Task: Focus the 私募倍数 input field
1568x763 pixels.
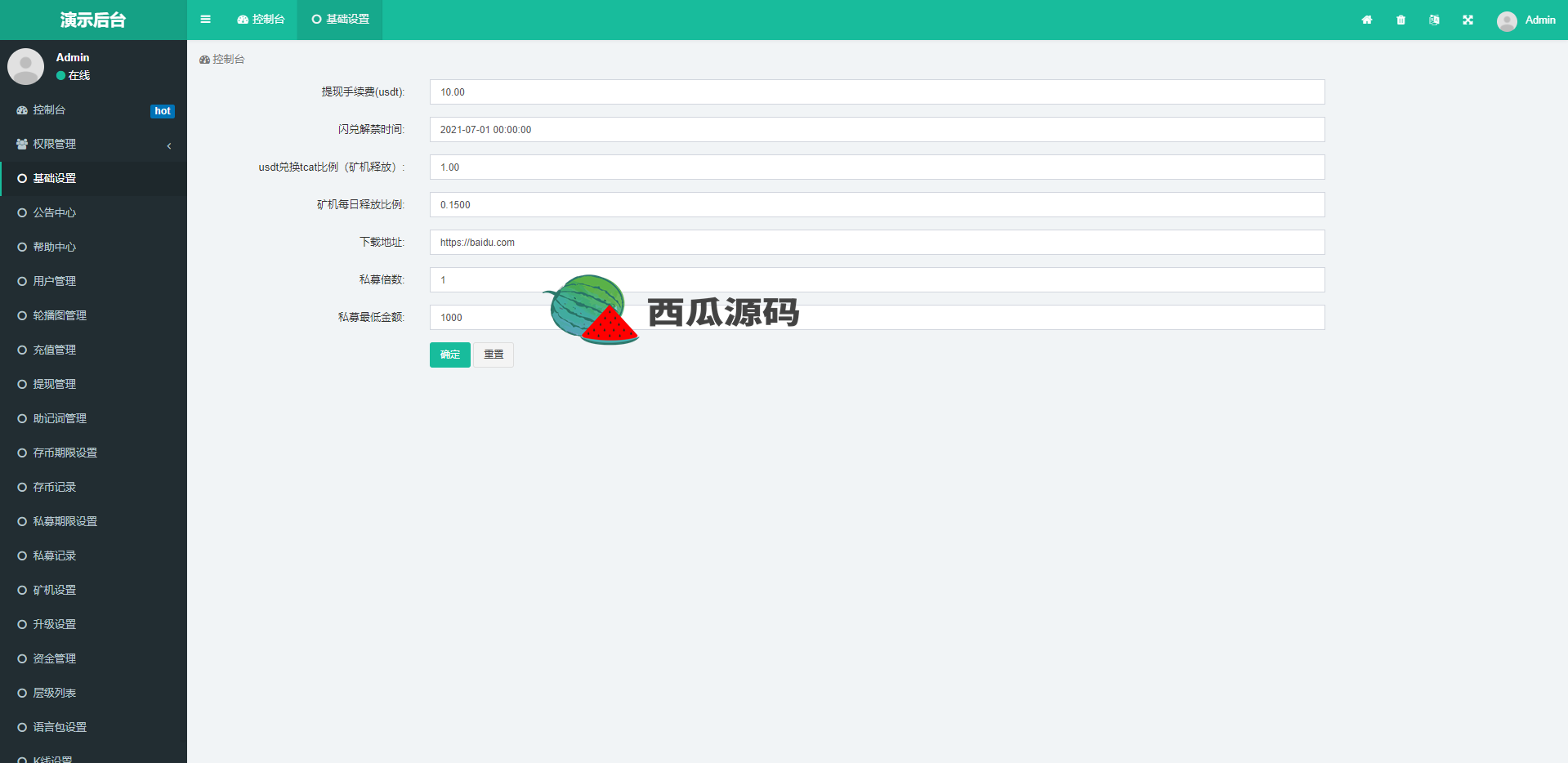Action: (877, 280)
